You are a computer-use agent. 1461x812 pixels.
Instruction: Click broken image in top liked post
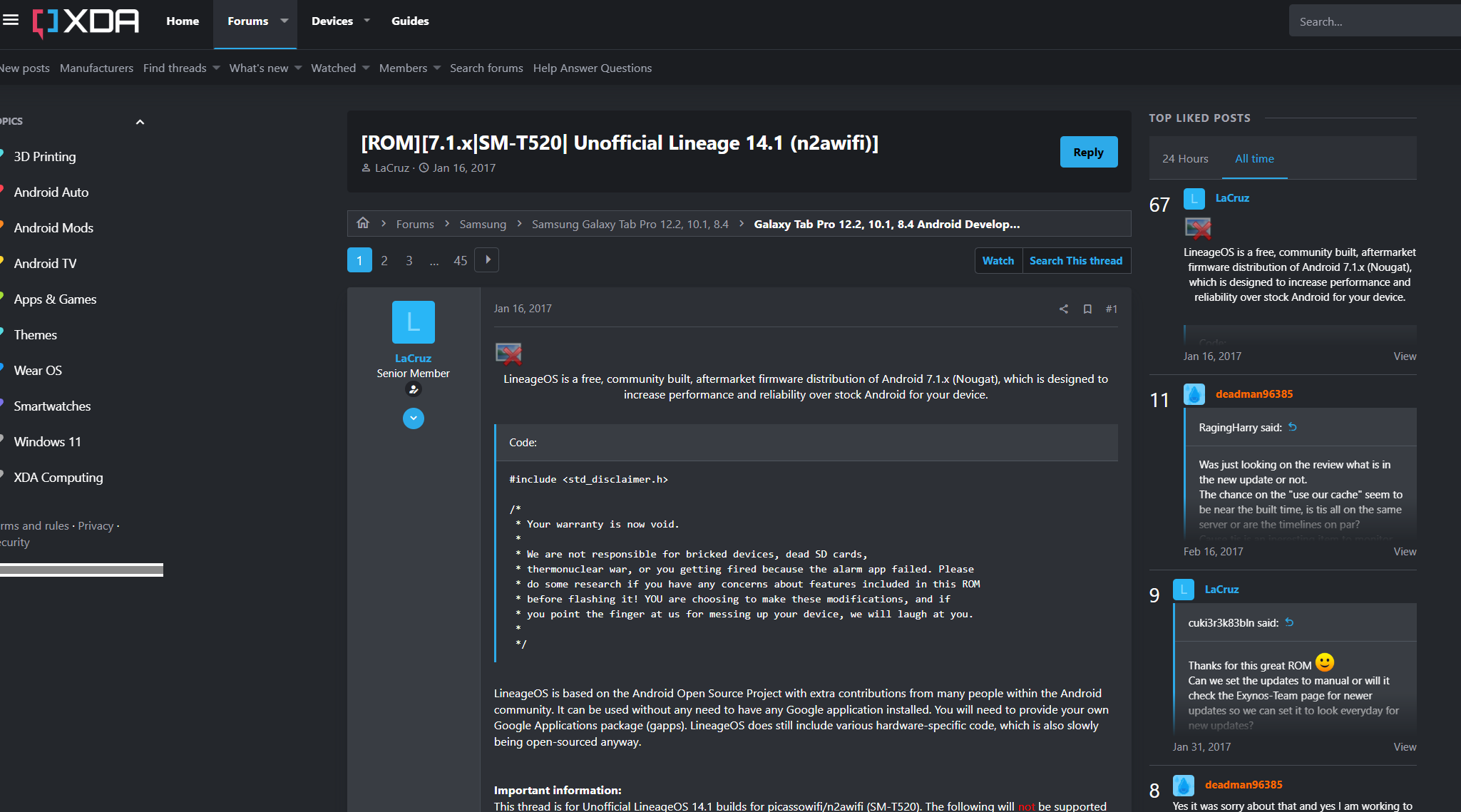pos(1198,228)
